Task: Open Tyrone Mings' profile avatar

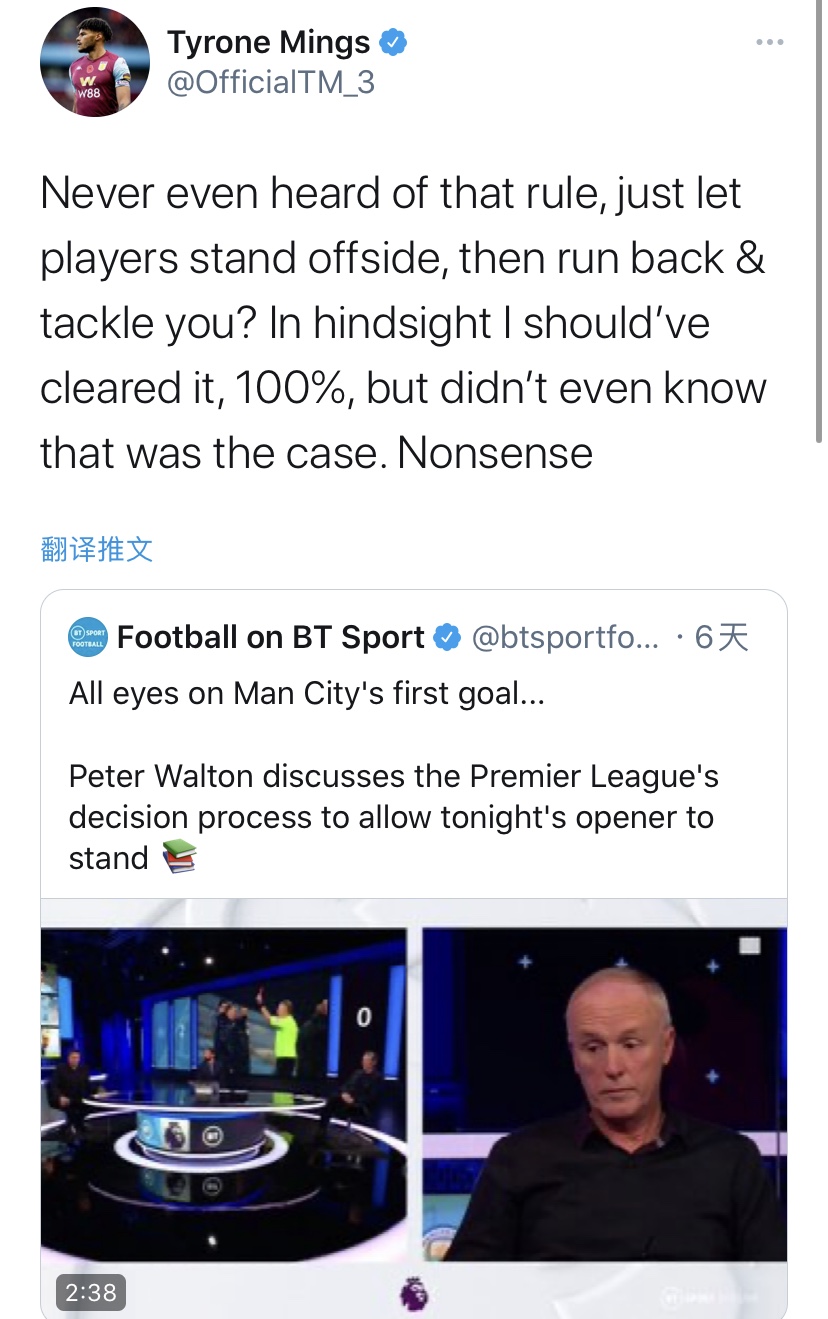Action: [95, 62]
